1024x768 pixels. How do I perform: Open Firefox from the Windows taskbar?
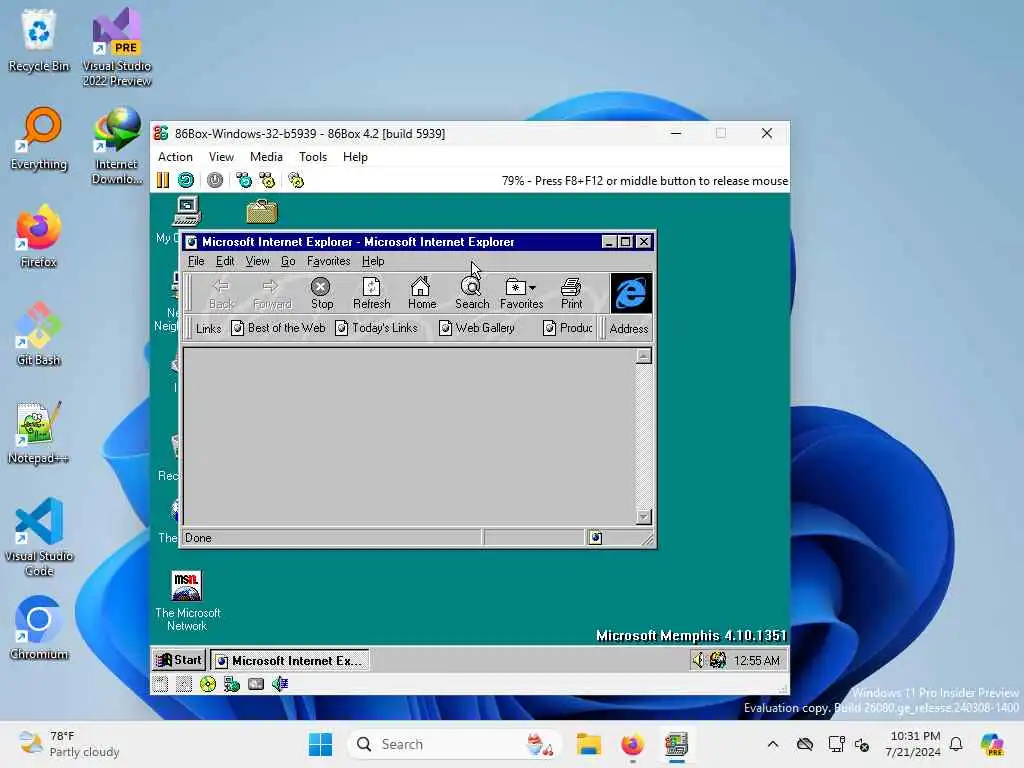pos(632,744)
